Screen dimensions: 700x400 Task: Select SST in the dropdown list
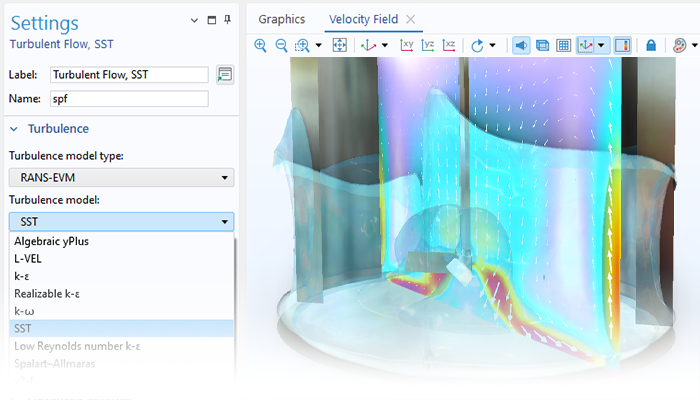tap(121, 328)
